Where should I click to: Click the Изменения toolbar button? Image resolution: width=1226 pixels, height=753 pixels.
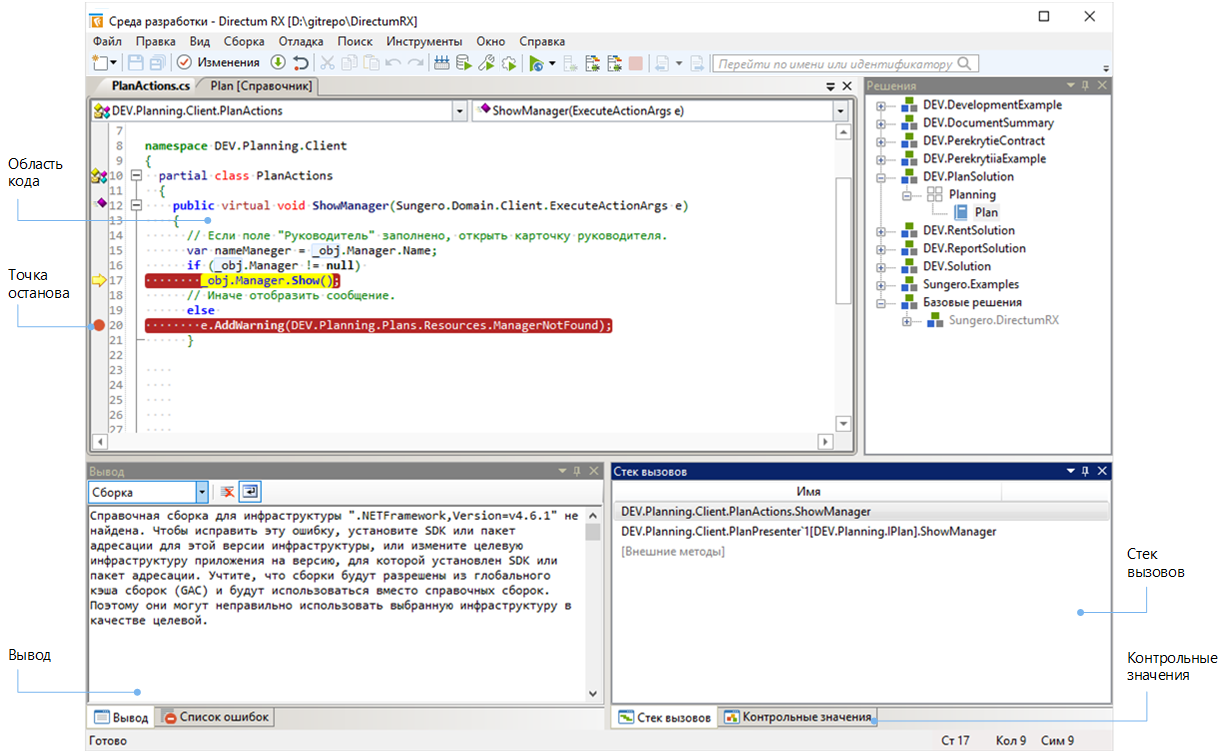(219, 63)
